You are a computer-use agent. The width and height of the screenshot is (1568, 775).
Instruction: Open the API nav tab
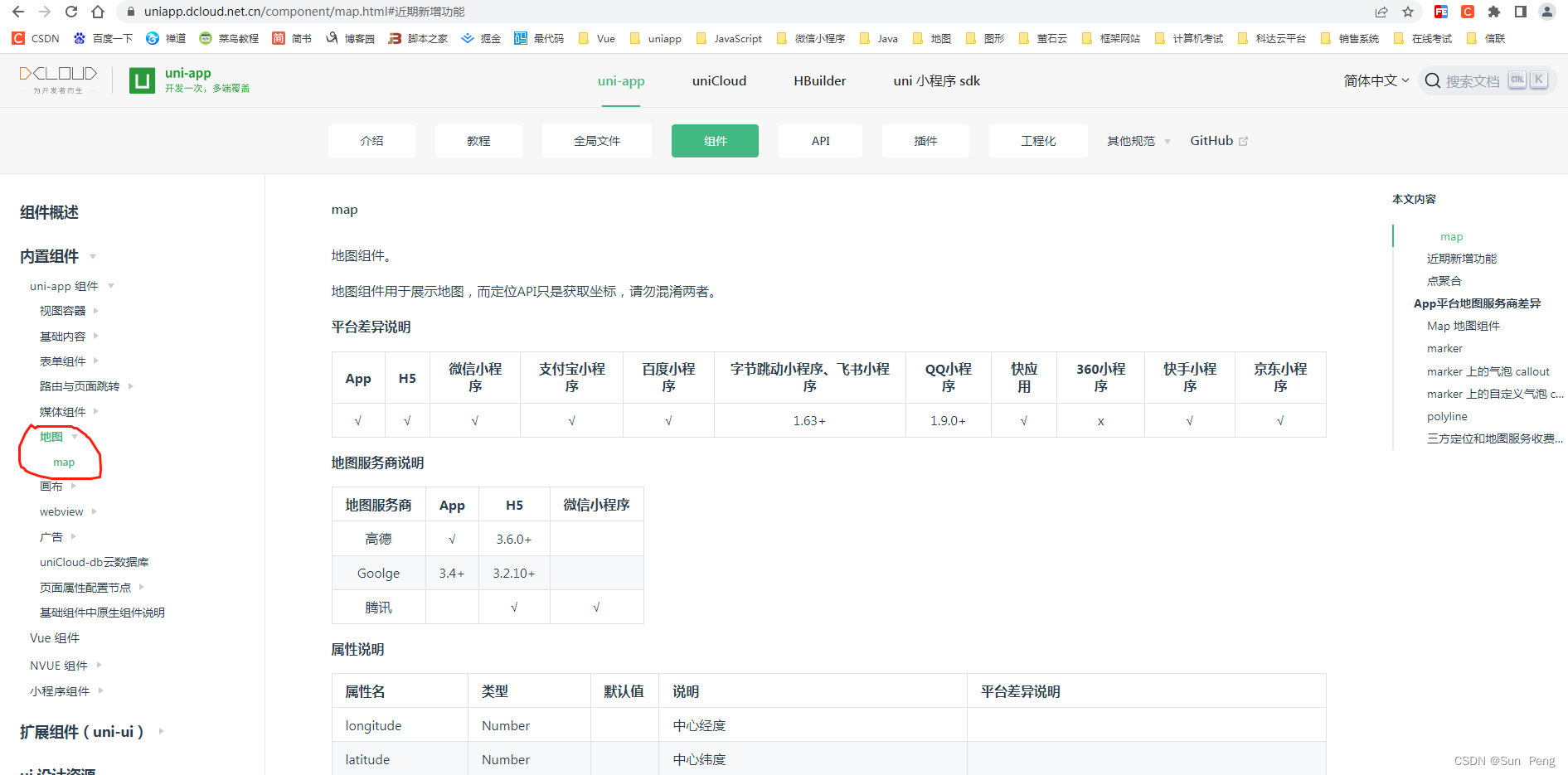820,141
